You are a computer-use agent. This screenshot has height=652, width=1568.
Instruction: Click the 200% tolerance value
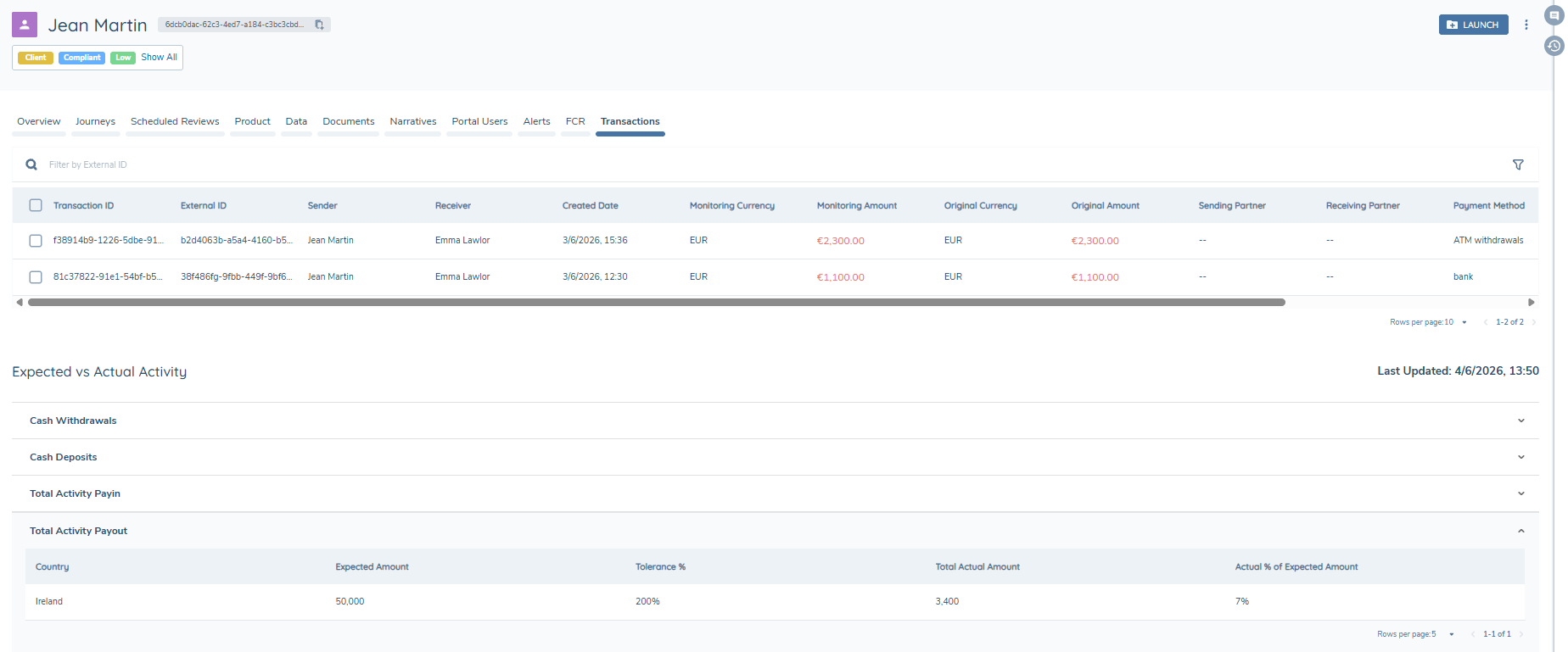click(x=647, y=602)
